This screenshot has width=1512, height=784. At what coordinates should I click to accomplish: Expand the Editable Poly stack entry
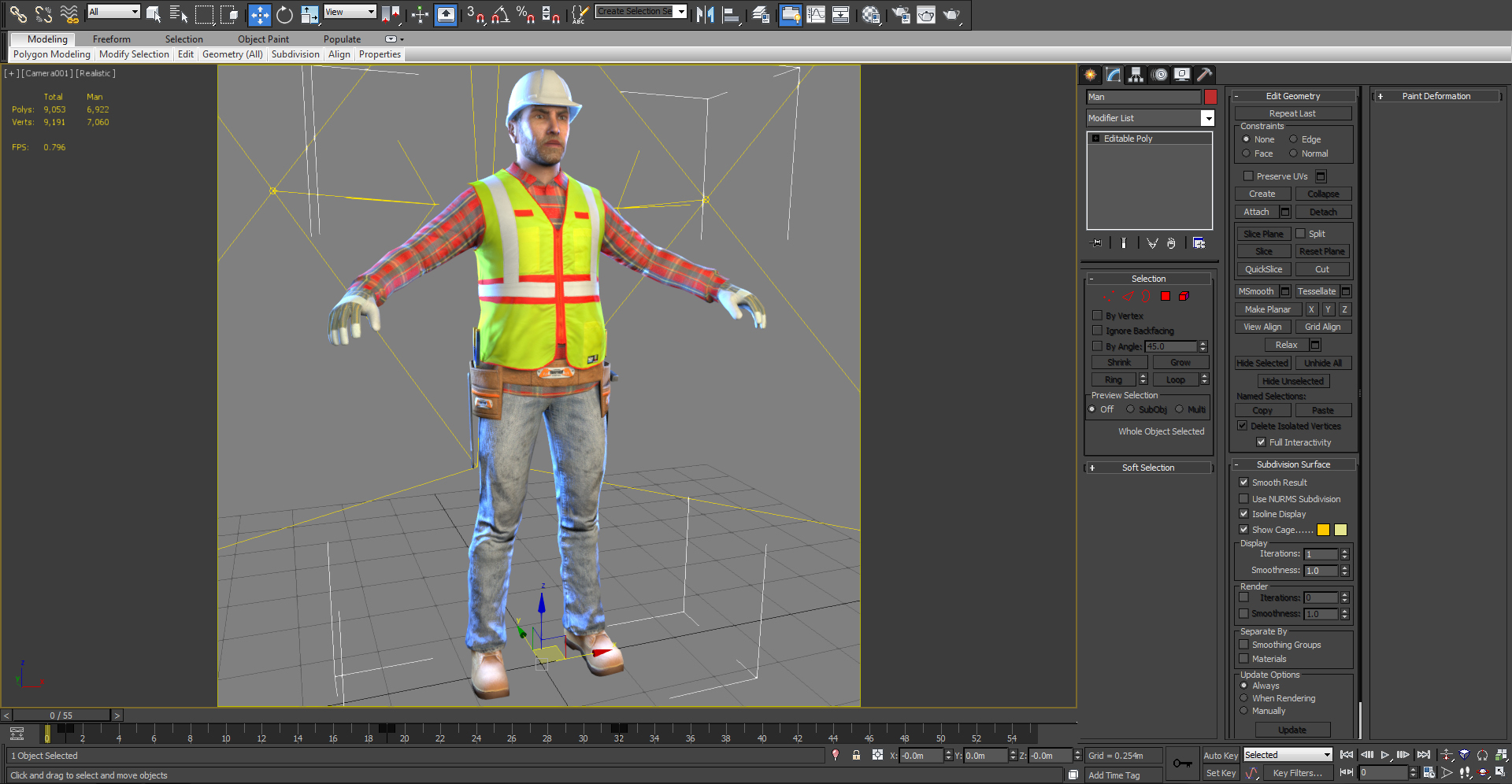click(x=1095, y=139)
